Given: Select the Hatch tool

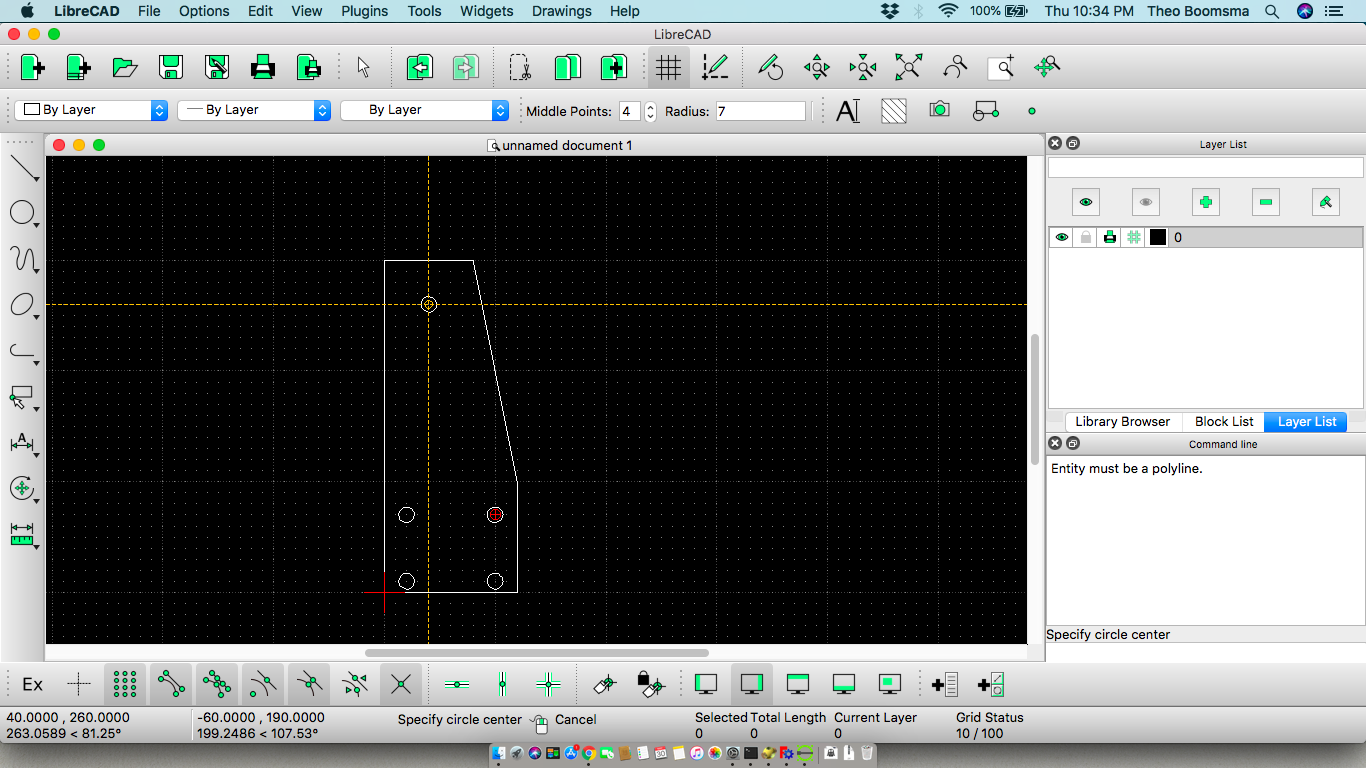Looking at the screenshot, I should 893,111.
